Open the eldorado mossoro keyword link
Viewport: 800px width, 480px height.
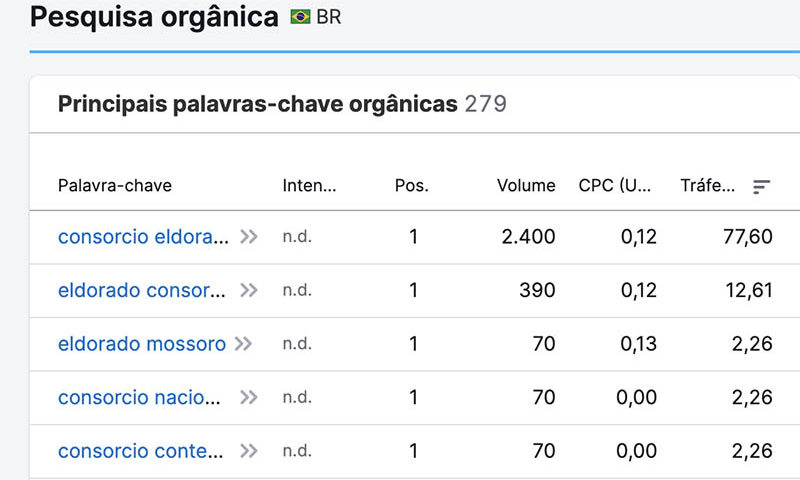click(142, 344)
